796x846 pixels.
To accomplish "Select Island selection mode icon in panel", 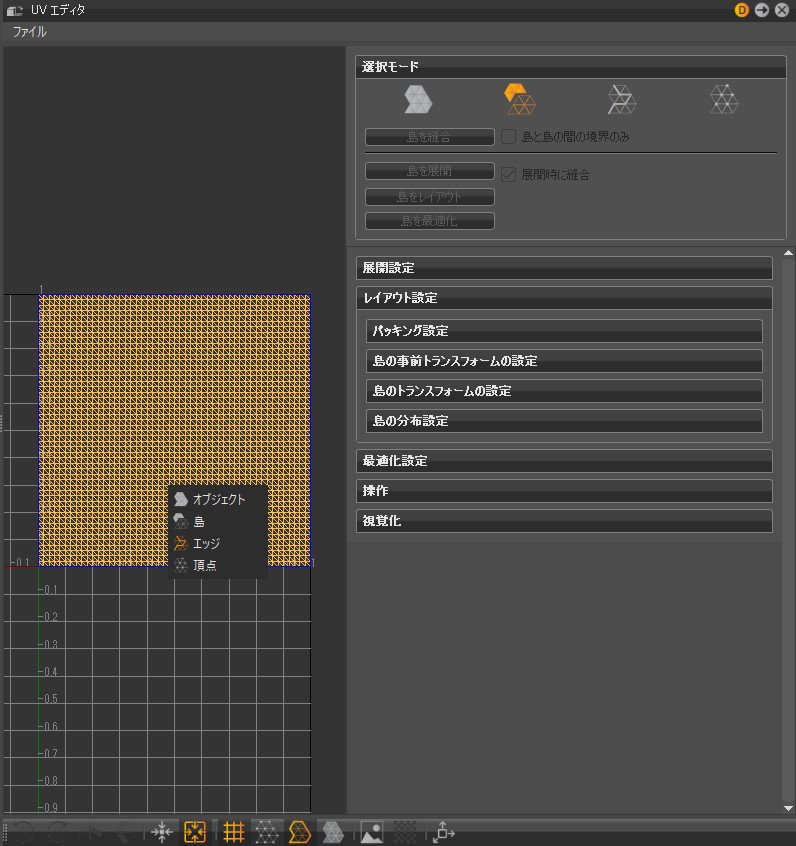I will [x=520, y=99].
